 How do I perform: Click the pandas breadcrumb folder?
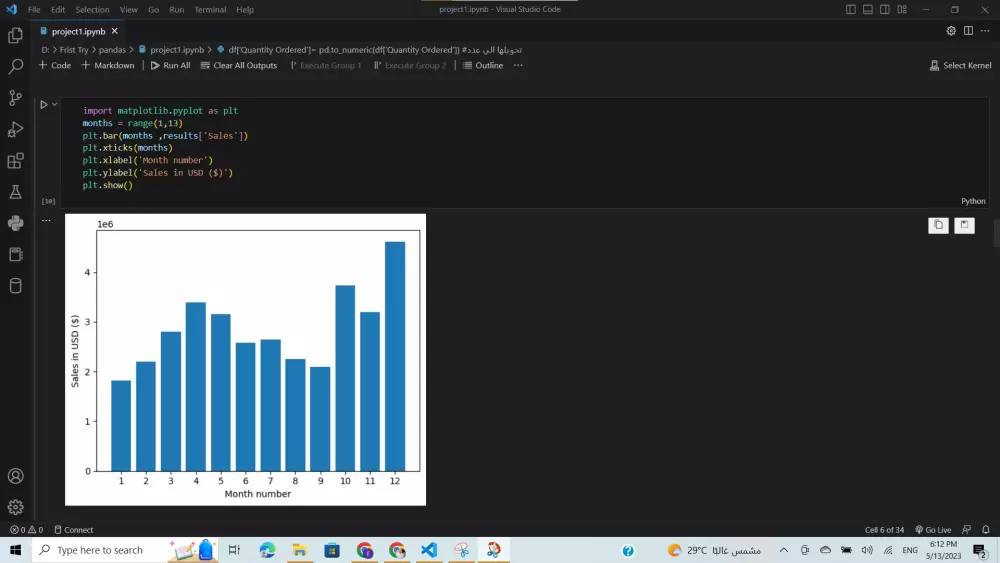point(112,50)
